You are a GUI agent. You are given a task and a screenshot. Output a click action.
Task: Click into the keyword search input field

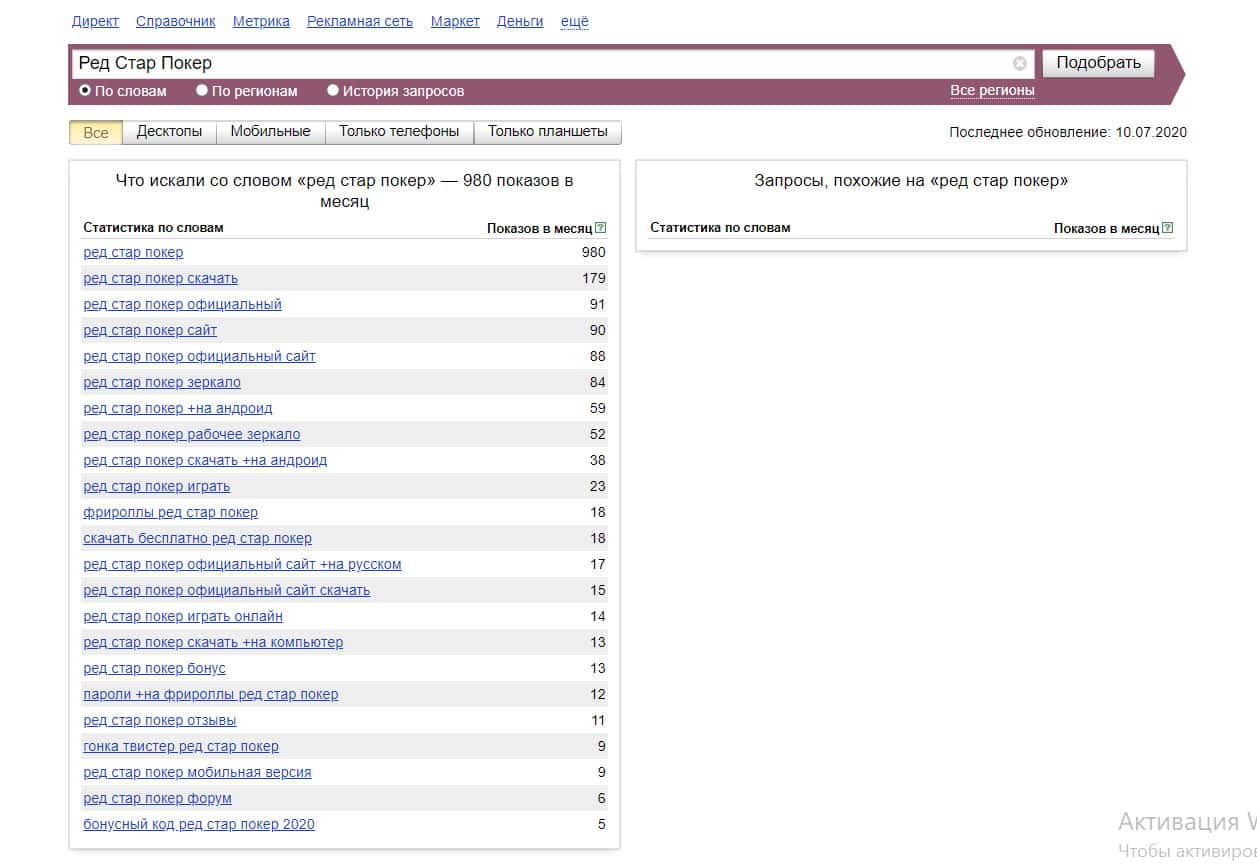(x=540, y=64)
